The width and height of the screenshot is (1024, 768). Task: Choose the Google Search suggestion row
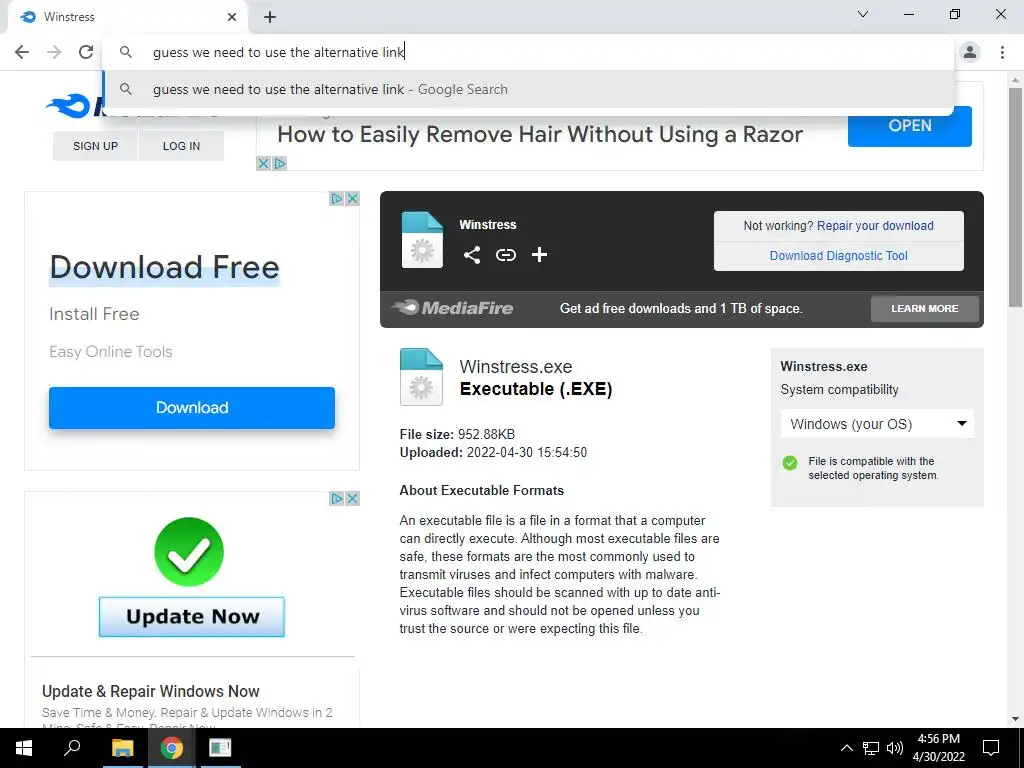[529, 89]
